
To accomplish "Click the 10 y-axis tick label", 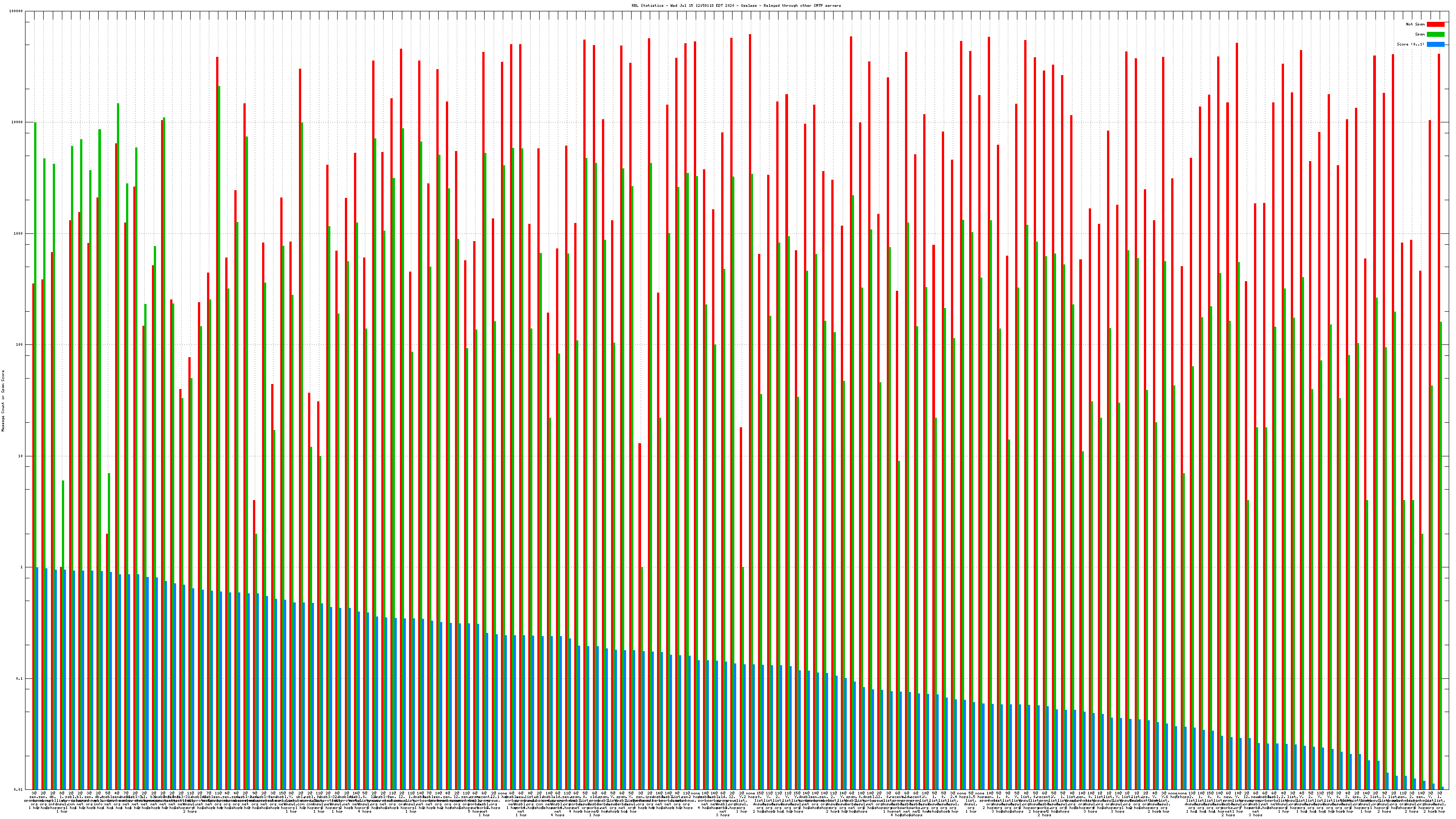I will click(x=21, y=456).
